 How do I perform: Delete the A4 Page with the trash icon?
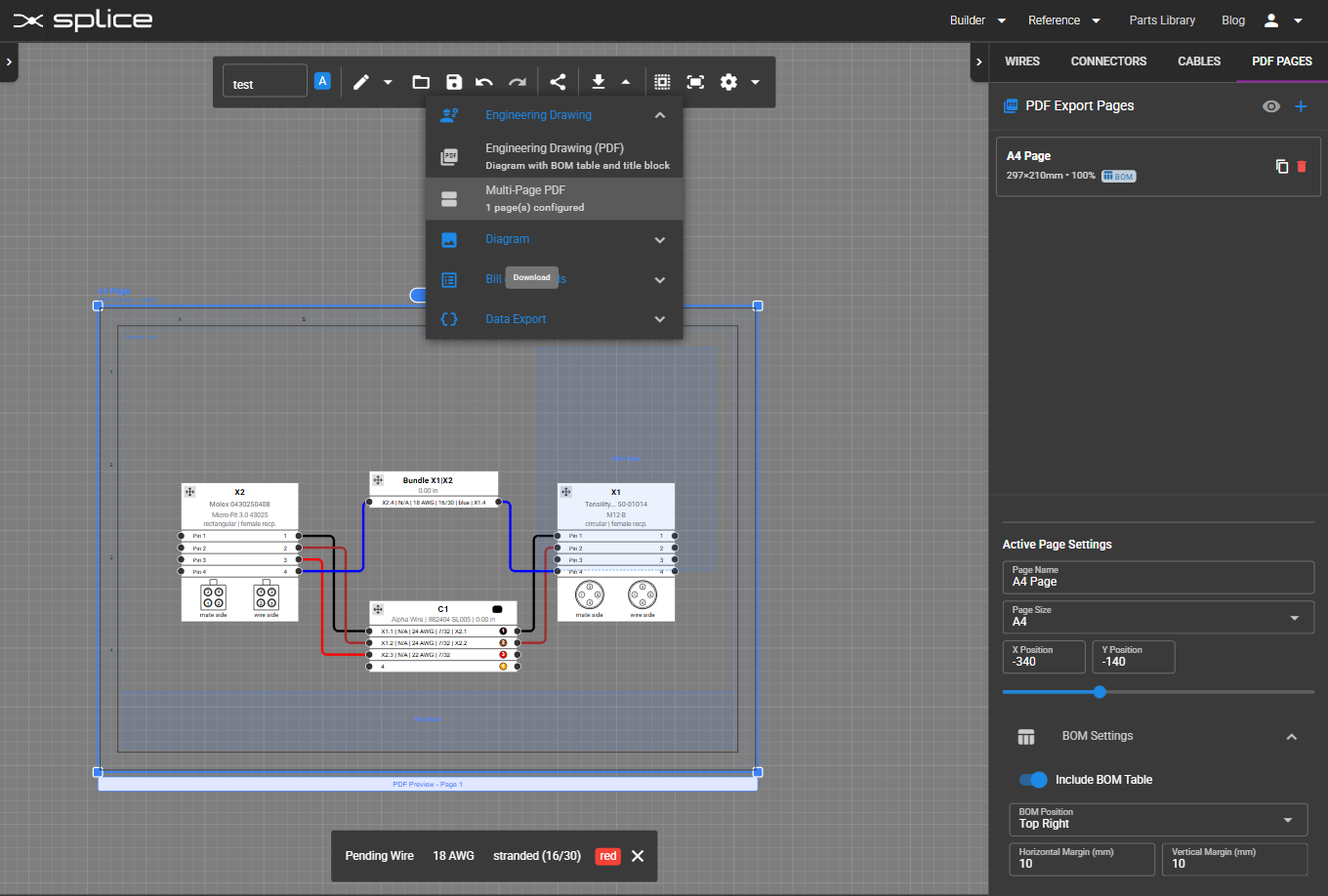(x=1301, y=166)
